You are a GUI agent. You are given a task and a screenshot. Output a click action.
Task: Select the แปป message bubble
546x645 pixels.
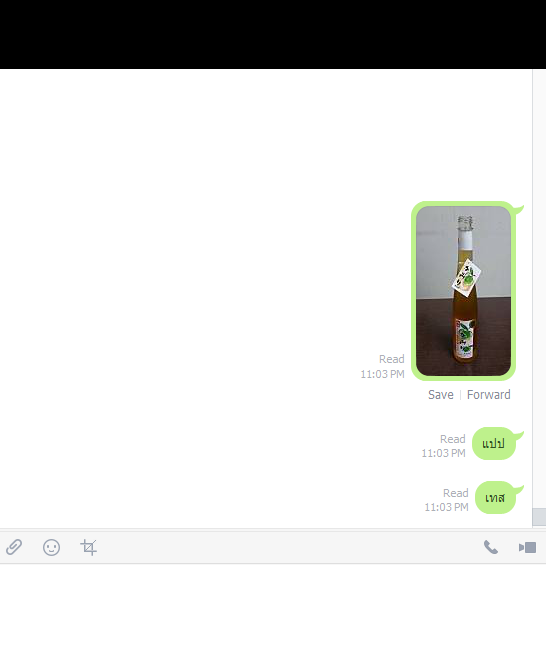(x=494, y=443)
